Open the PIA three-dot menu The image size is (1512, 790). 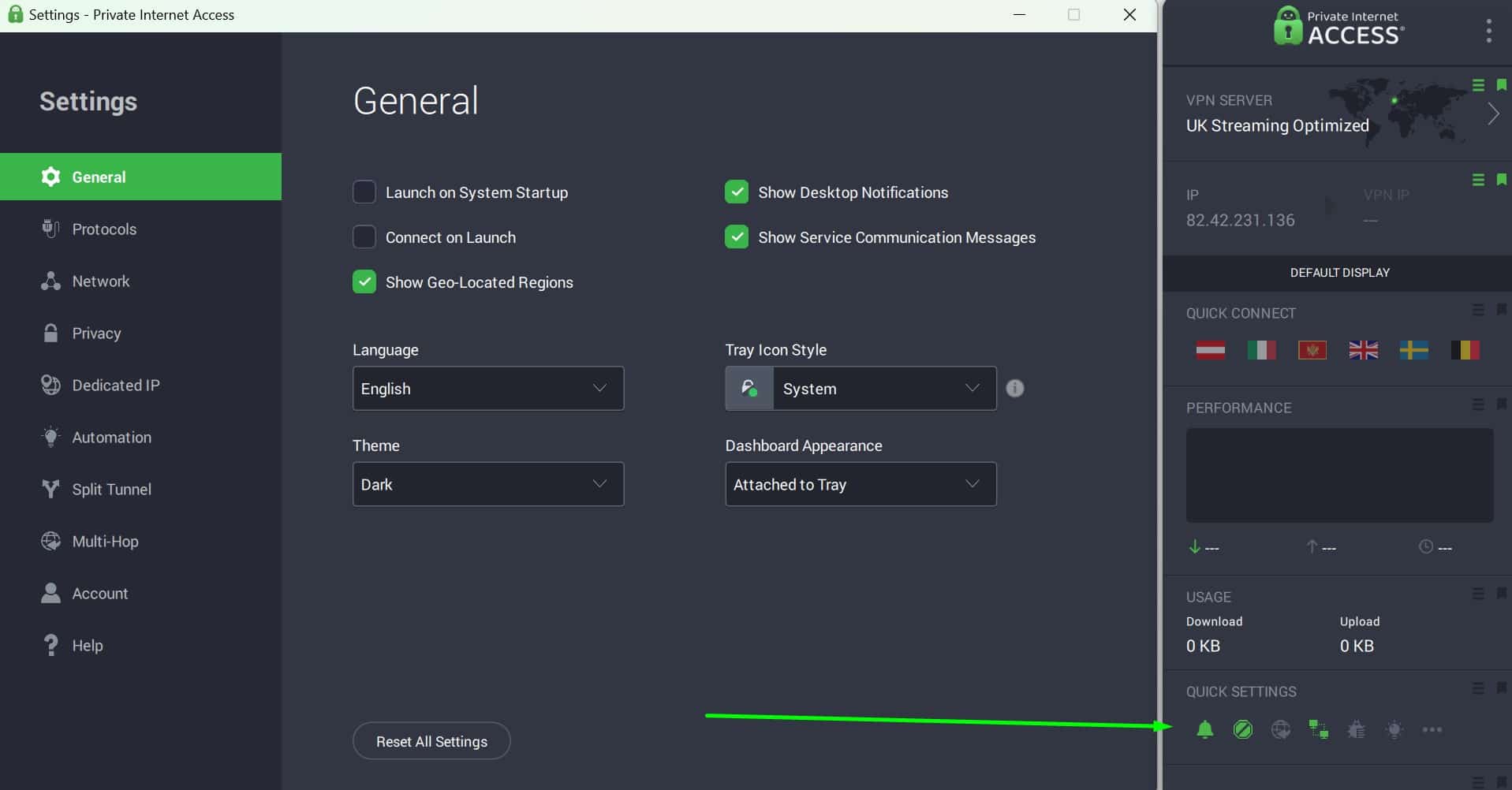coord(1488,31)
